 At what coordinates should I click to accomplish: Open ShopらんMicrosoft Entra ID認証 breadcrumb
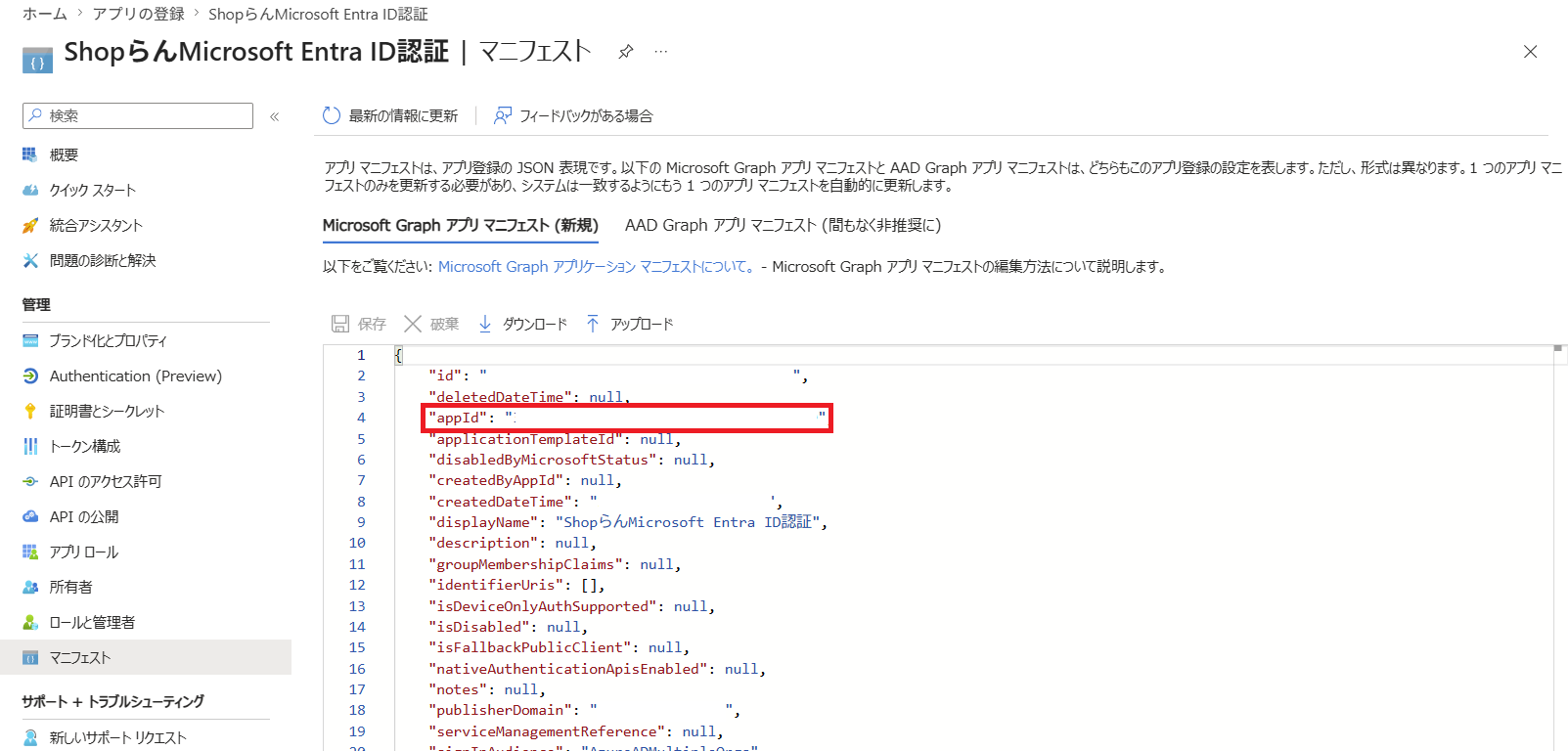pos(318,14)
